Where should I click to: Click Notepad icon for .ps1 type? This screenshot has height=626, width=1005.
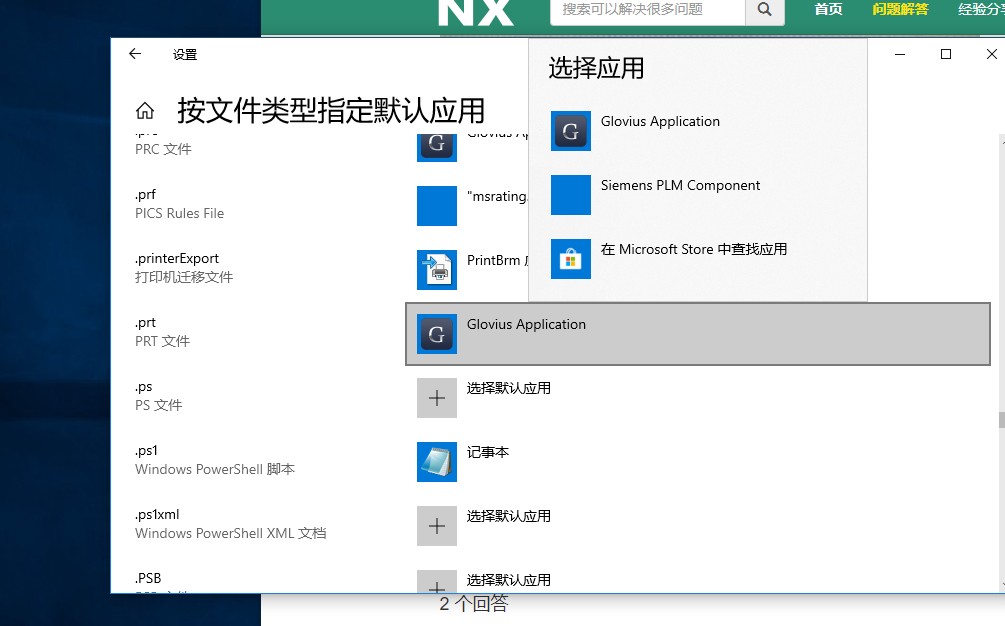point(436,462)
